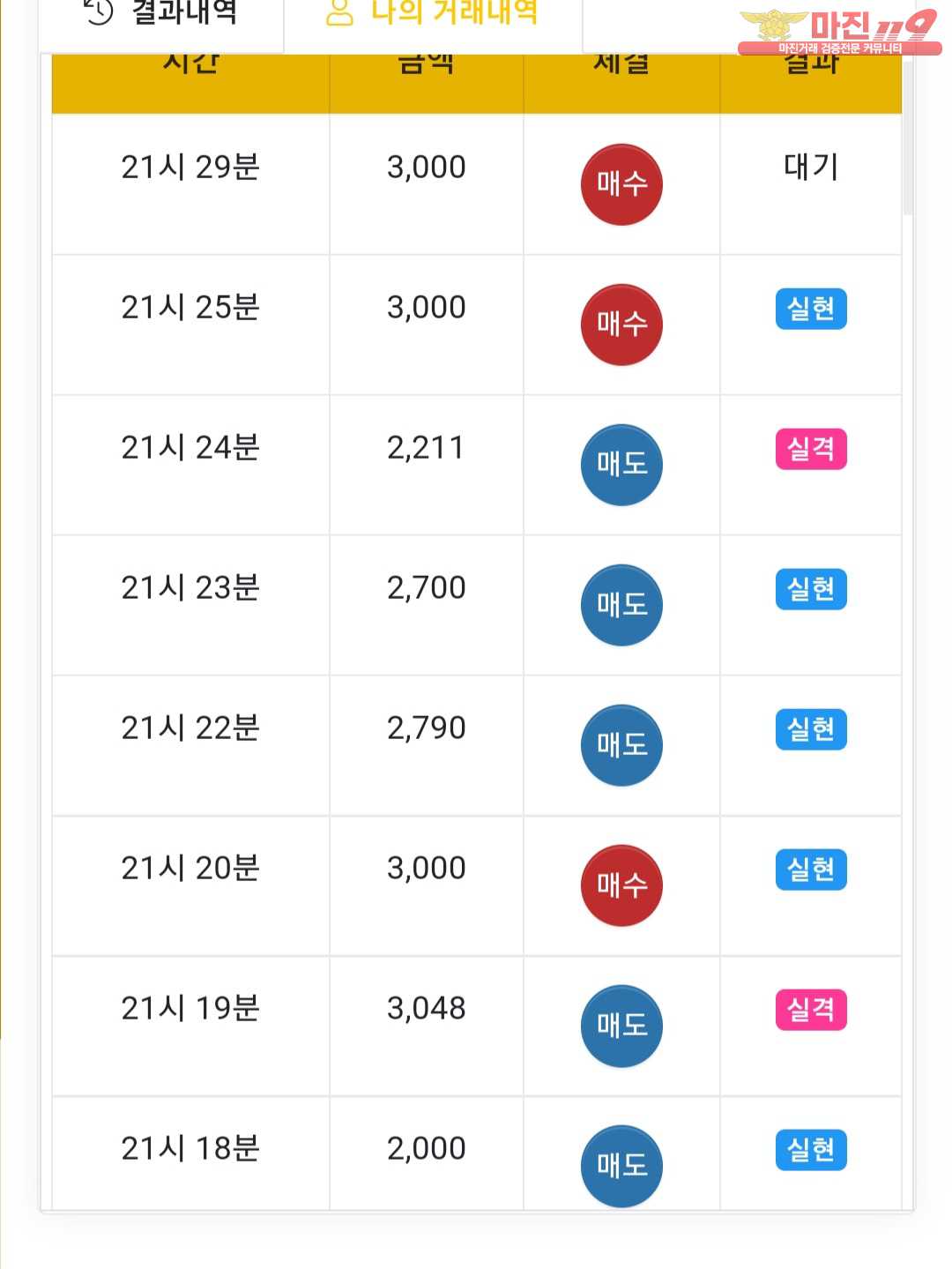Click 대기 status of 21시 29분 trade
This screenshot has width=952, height=1269.
tap(811, 167)
